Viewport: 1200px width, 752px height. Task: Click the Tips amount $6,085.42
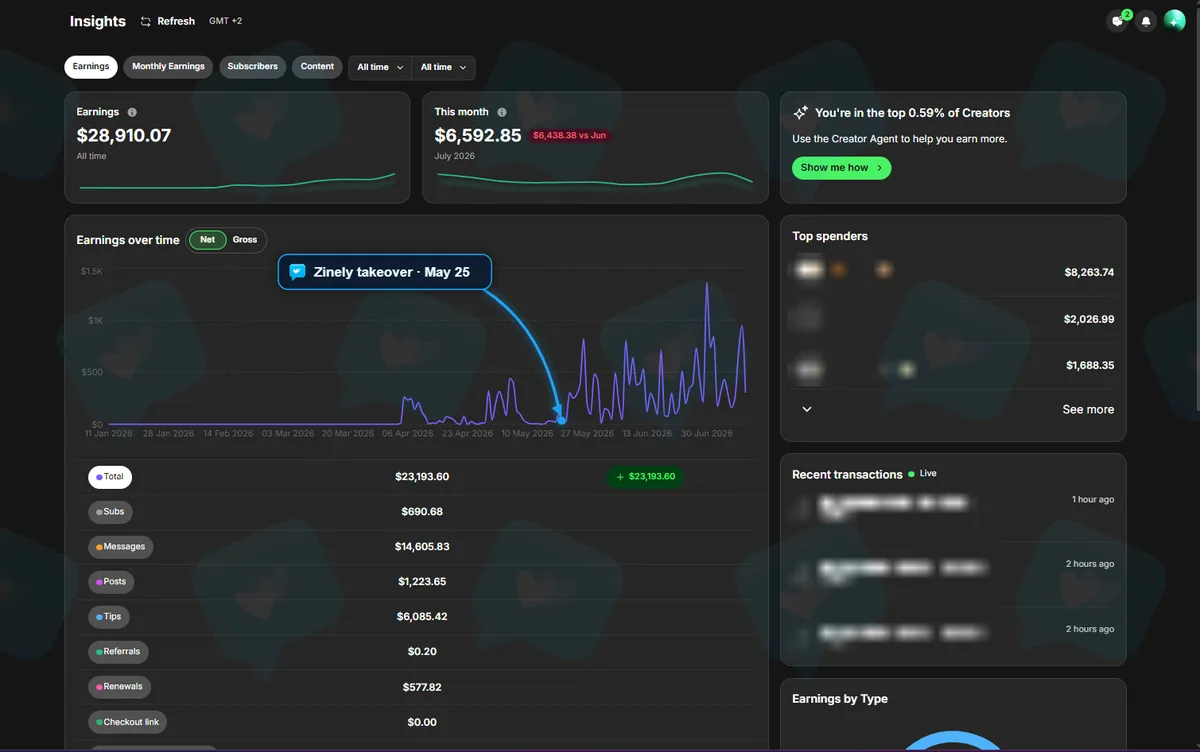tap(422, 617)
